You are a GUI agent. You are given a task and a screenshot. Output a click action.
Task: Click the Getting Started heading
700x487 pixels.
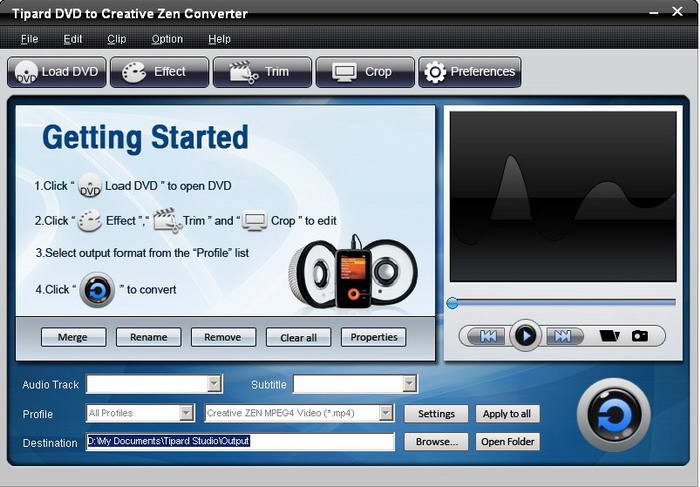pyautogui.click(x=145, y=138)
